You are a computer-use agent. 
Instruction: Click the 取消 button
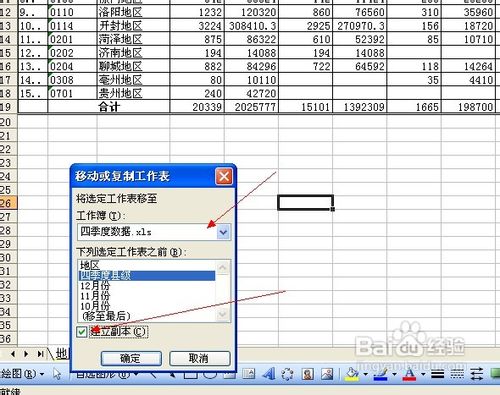tap(199, 359)
